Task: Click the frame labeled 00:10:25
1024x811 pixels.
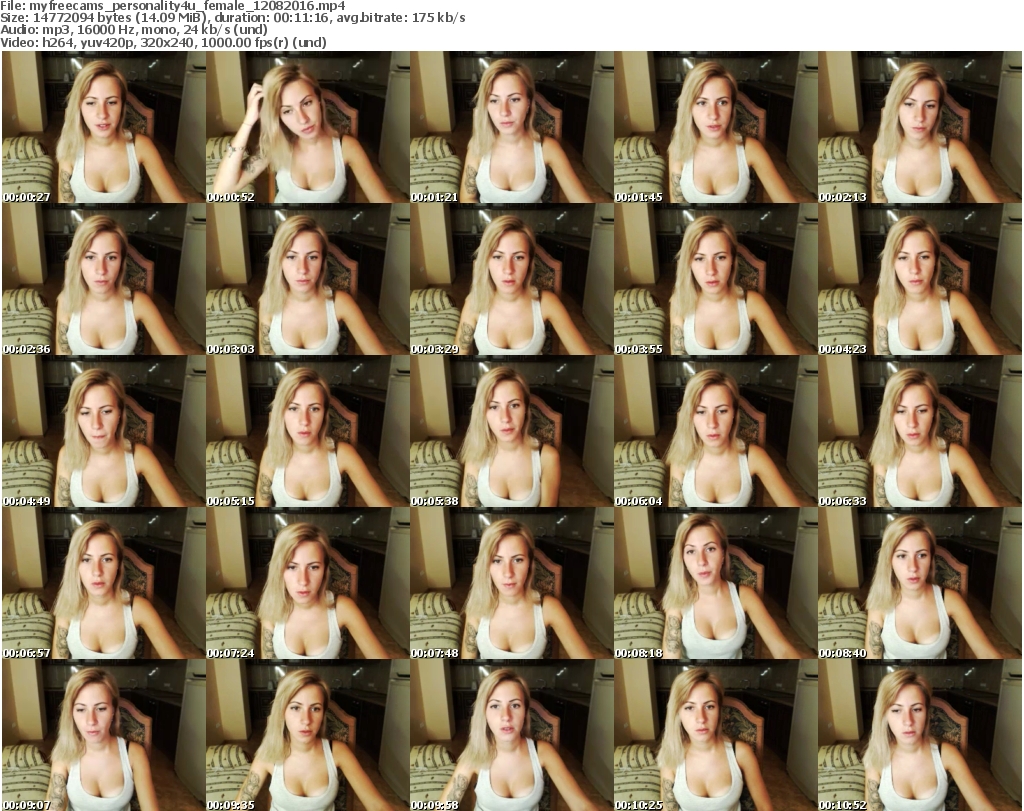Action: [x=715, y=735]
